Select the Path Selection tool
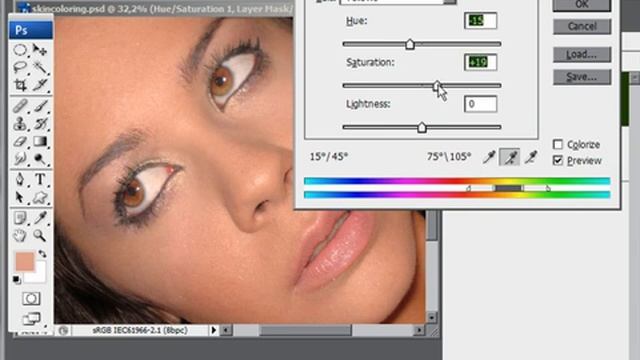 click(20, 198)
